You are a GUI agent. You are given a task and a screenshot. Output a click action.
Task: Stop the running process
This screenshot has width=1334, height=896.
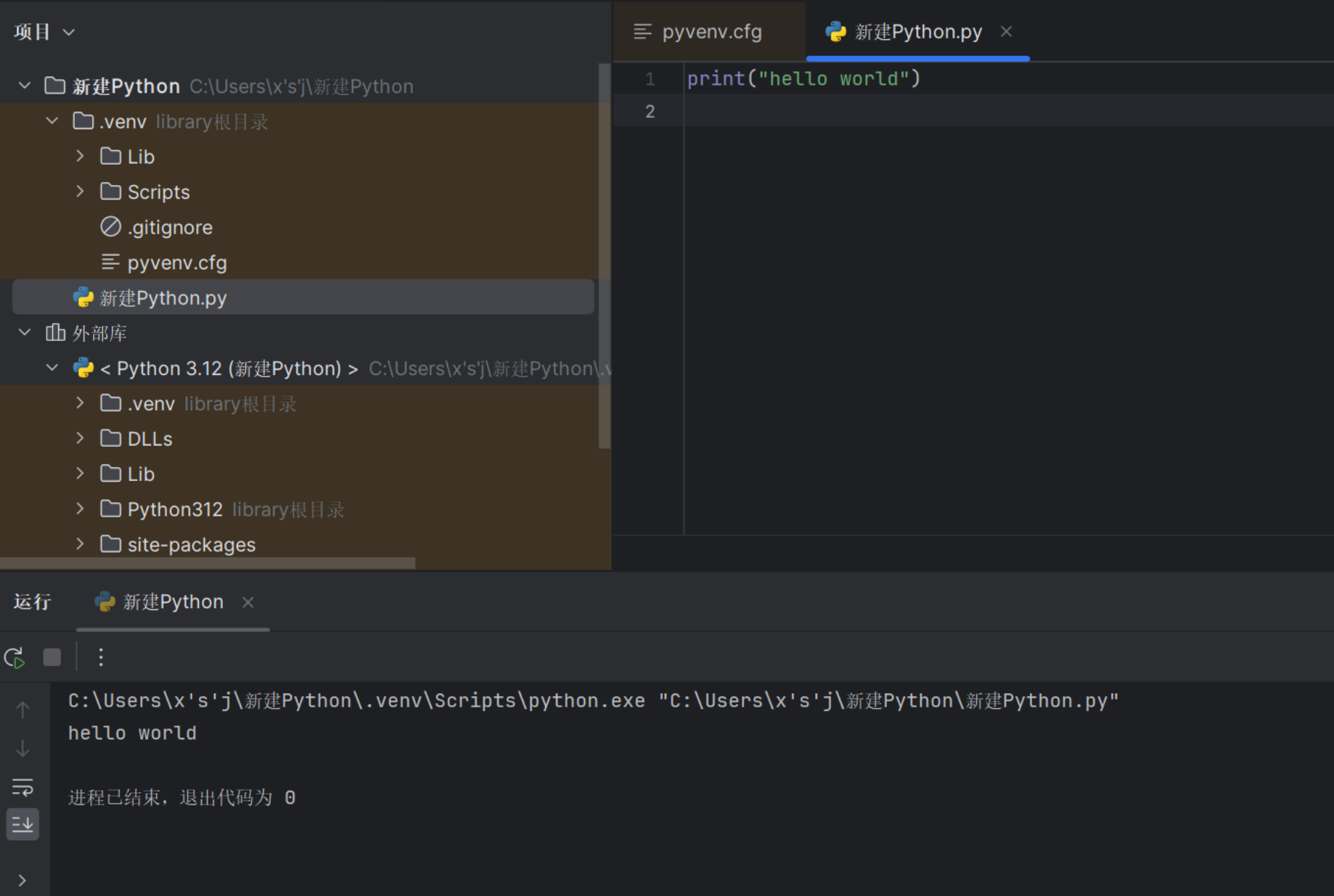(52, 657)
